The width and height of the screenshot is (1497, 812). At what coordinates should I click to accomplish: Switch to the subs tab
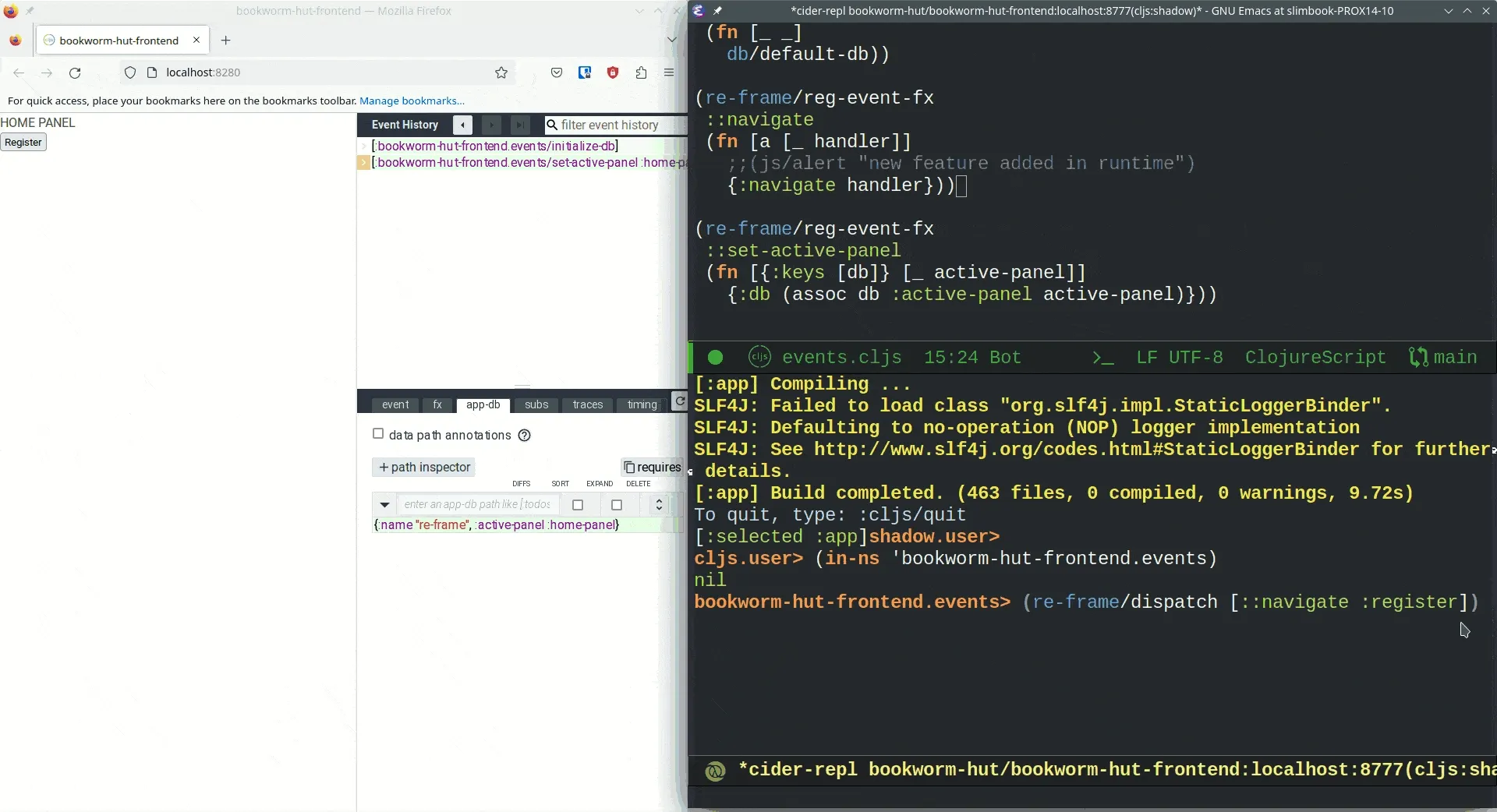[536, 405]
